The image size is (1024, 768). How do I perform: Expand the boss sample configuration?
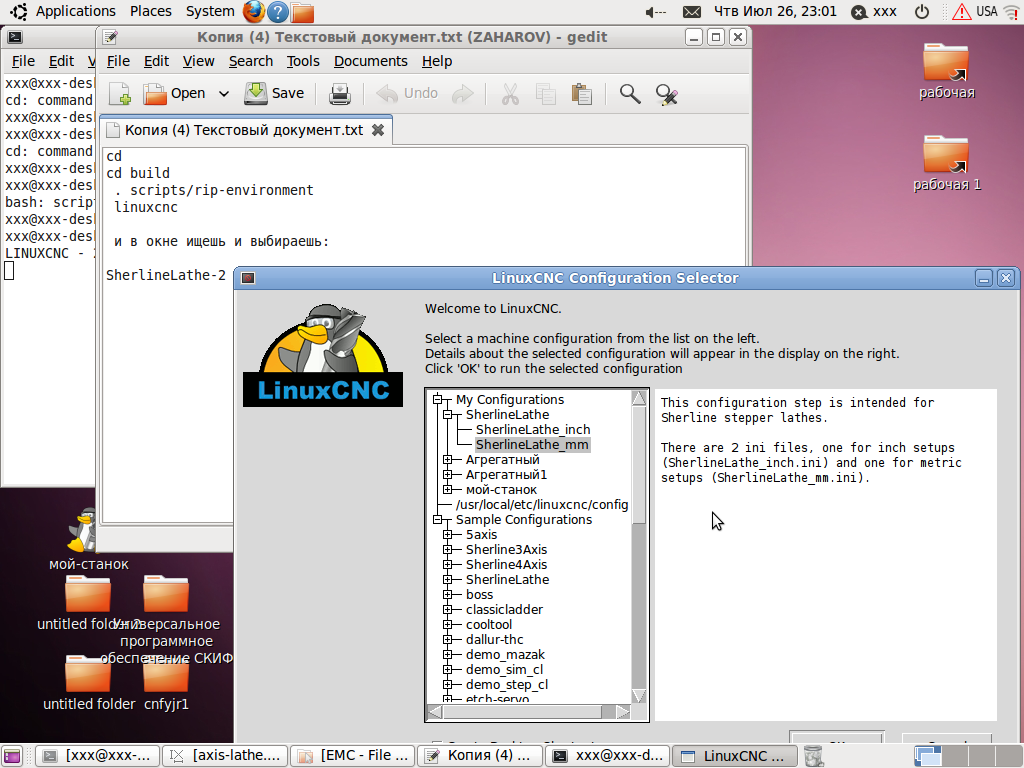coord(448,594)
